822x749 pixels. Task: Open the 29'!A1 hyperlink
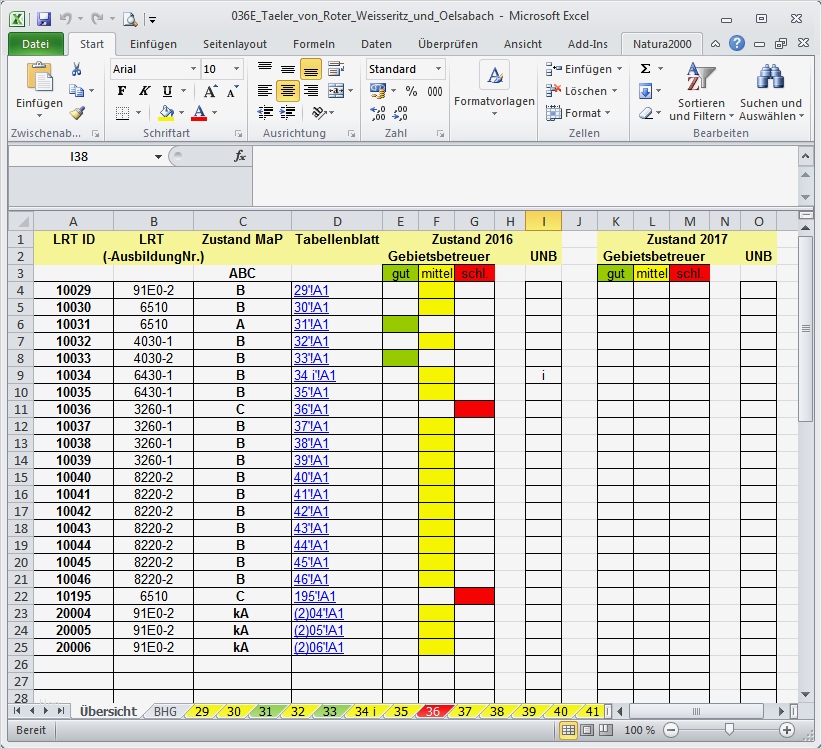(x=311, y=291)
